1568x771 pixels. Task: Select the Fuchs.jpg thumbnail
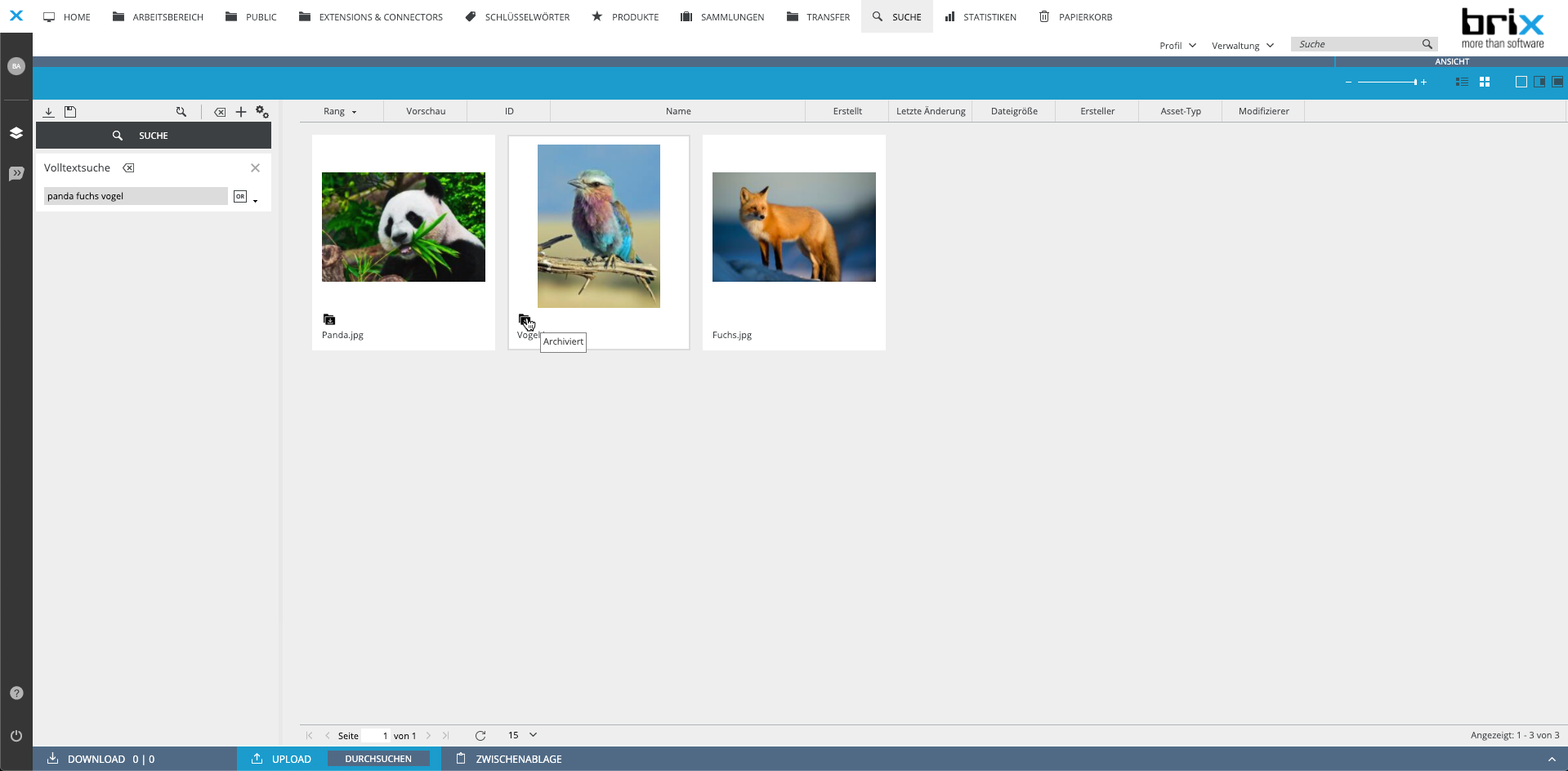tap(794, 227)
